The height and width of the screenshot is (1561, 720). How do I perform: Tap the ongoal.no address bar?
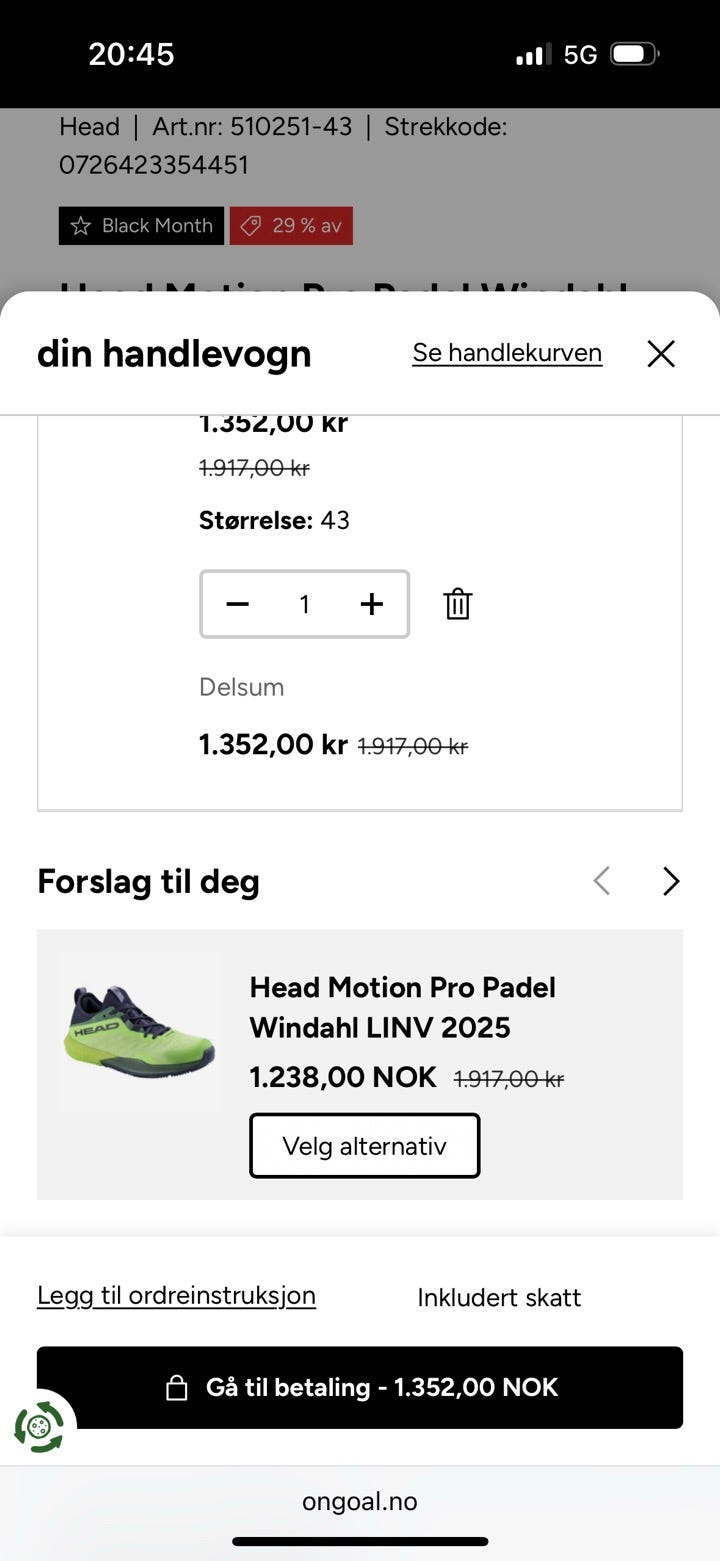[360, 1501]
